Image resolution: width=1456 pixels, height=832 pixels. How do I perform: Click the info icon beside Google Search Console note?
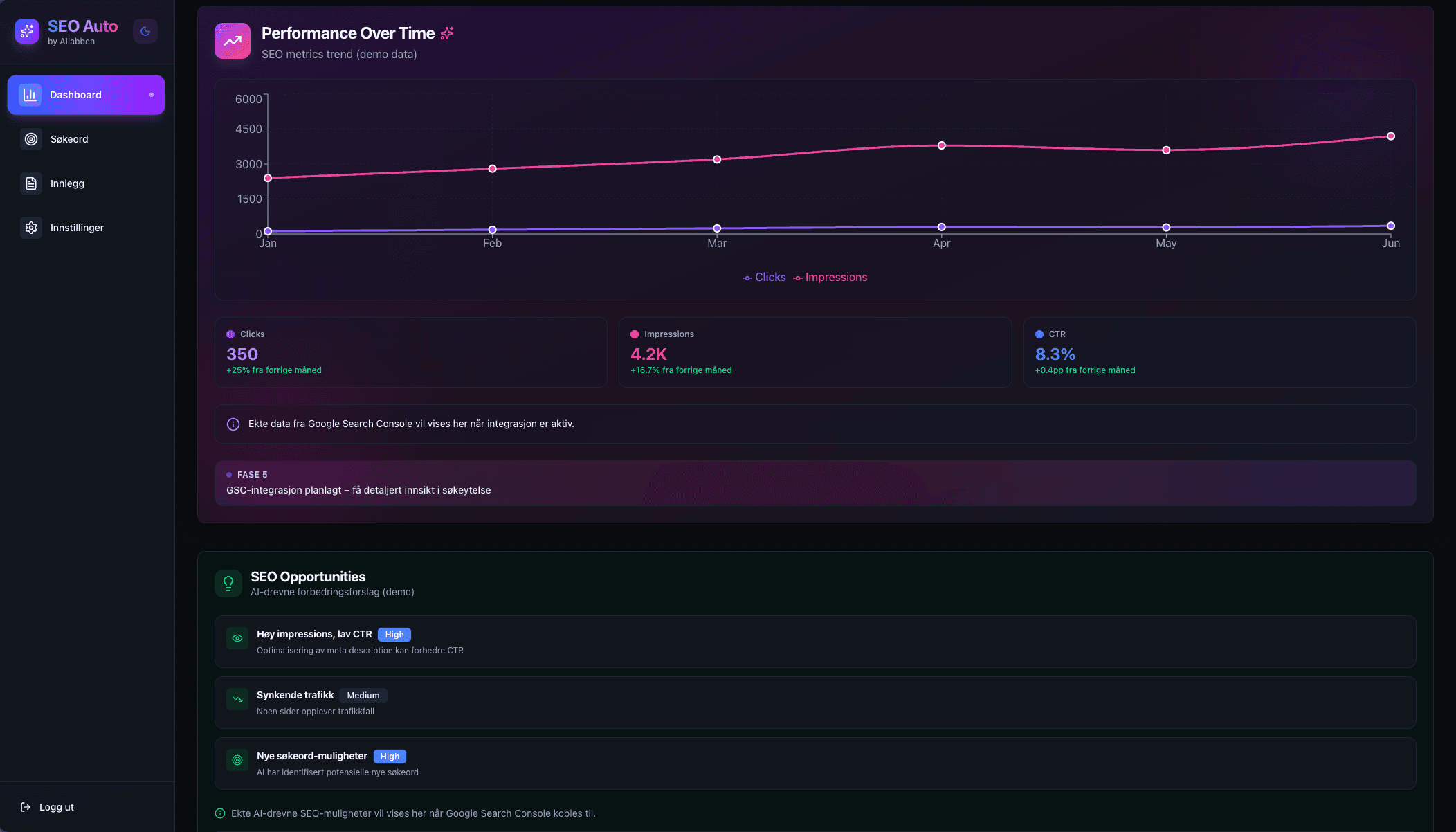point(233,424)
